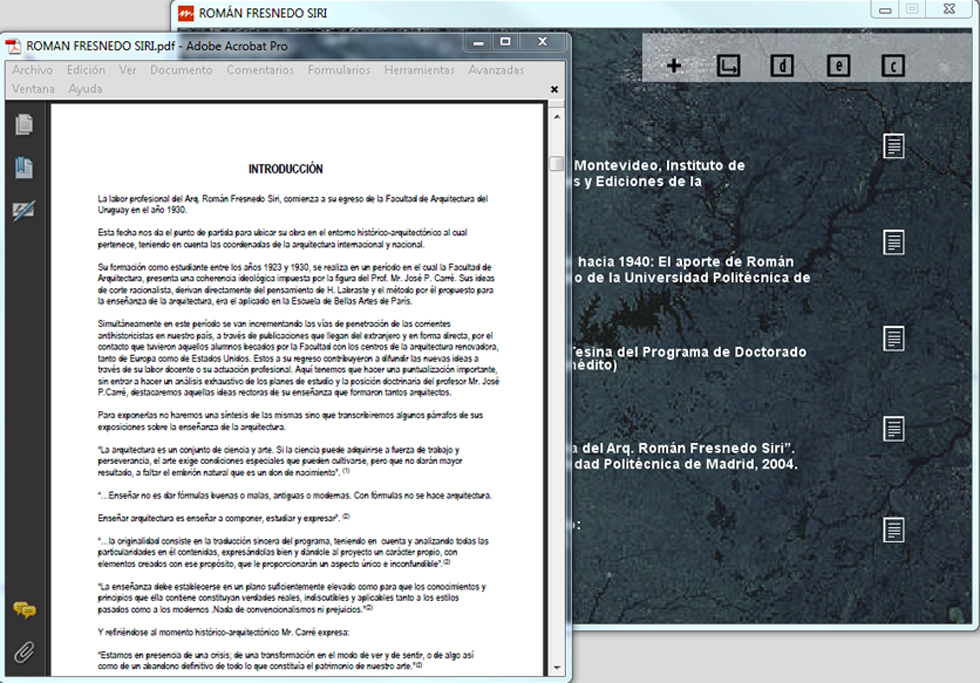Click the 'c' box icon in the background toolbar
Image resolution: width=980 pixels, height=683 pixels.
click(x=893, y=66)
